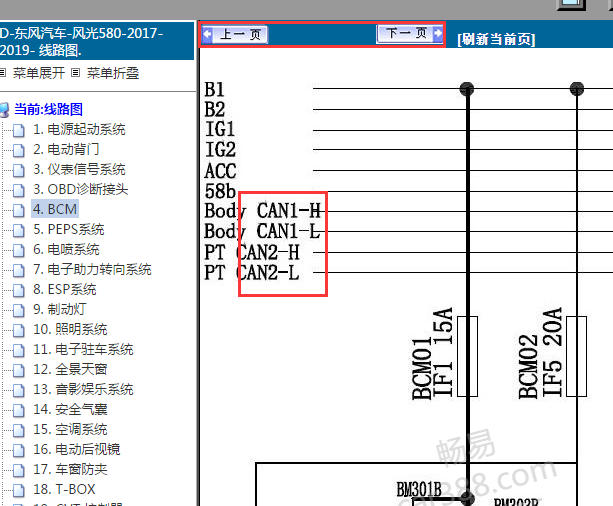Click page icon beside 电喷系统

[18, 250]
